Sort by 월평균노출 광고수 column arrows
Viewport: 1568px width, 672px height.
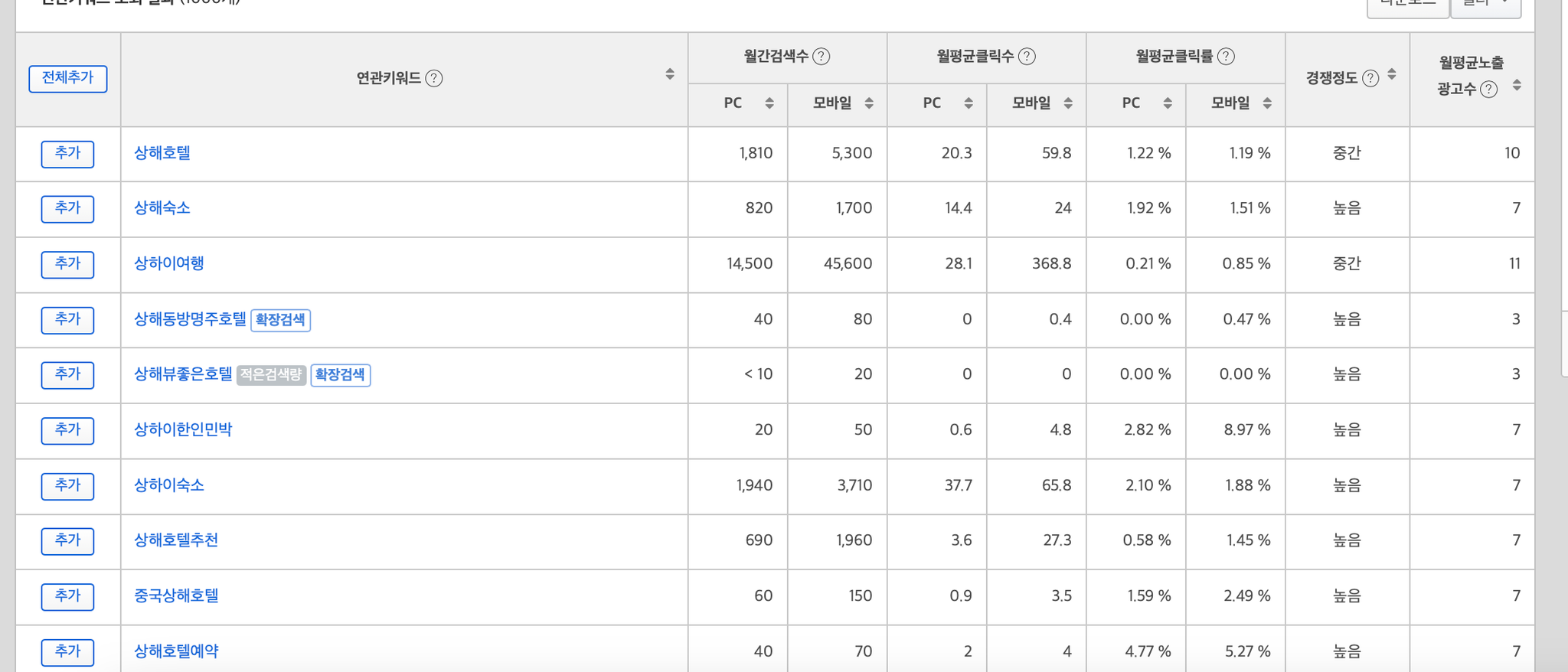(1517, 85)
